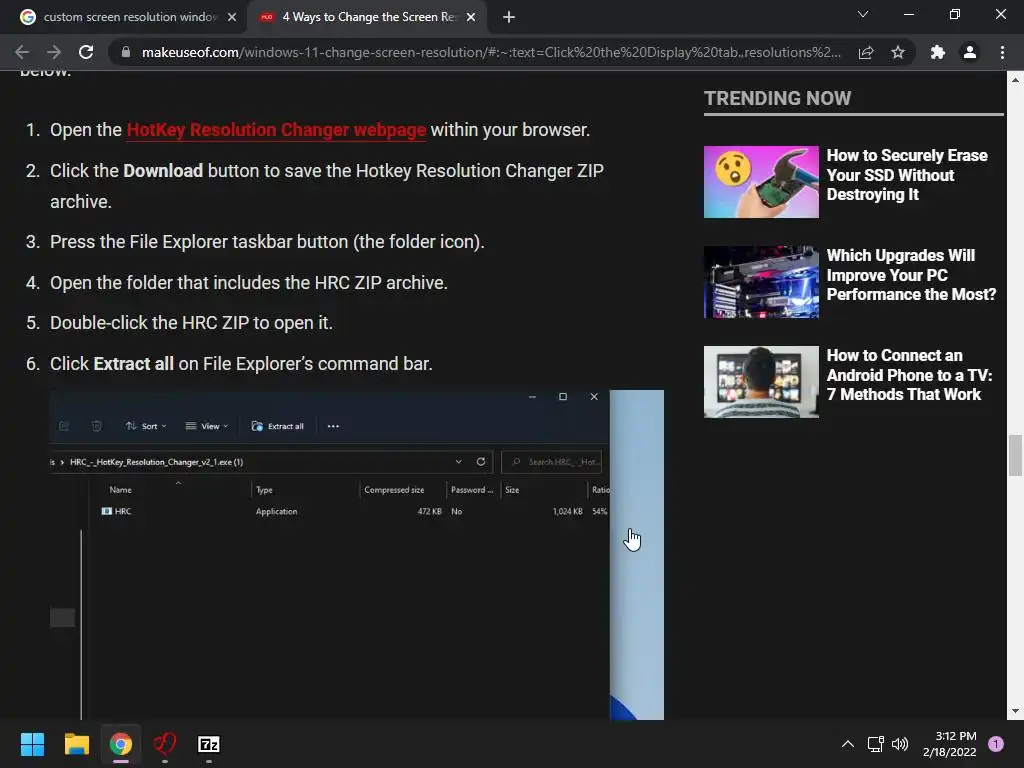Screen dimensions: 1024x768
Task: Reload the current page
Action: click(86, 52)
